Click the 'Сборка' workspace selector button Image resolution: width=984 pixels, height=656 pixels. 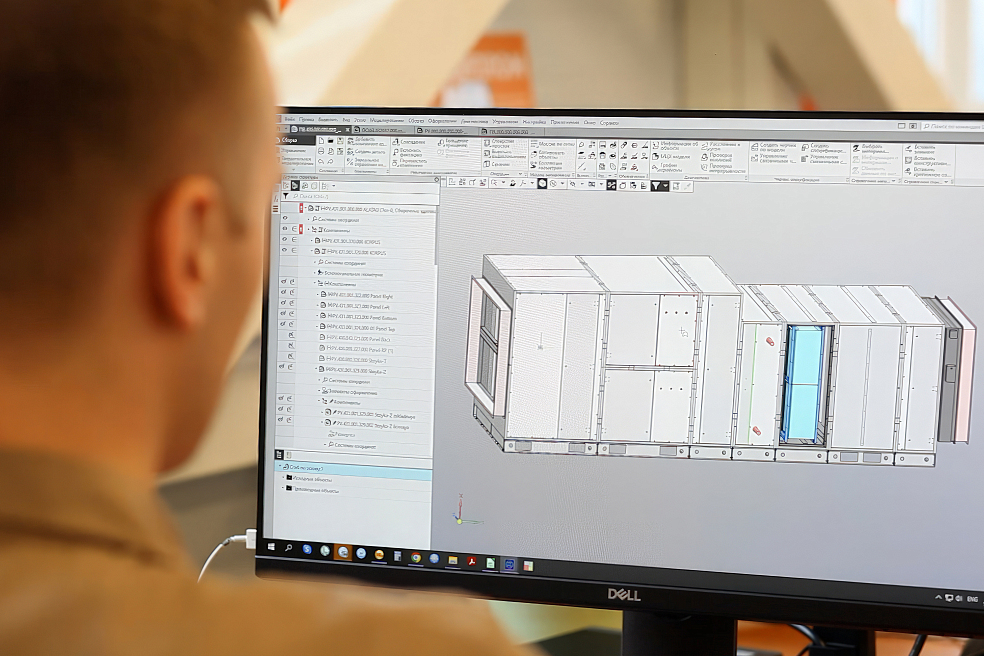(296, 140)
